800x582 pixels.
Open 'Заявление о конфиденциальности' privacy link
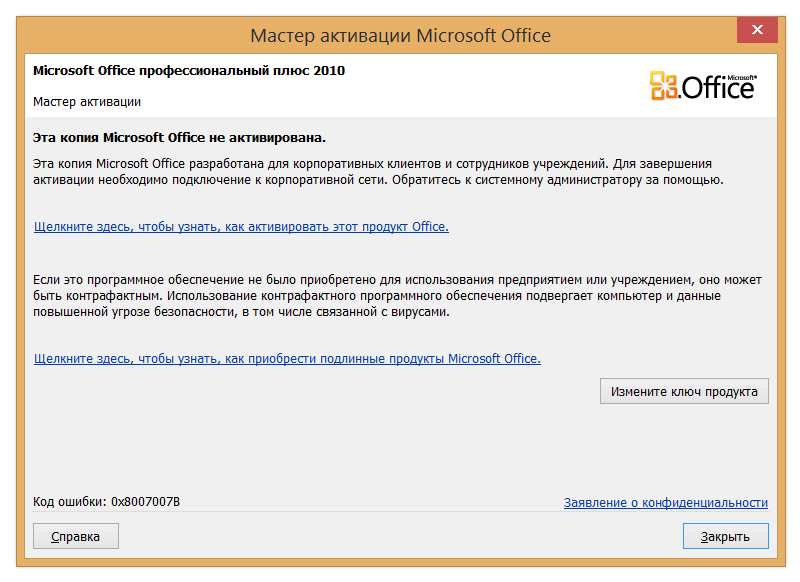[666, 502]
